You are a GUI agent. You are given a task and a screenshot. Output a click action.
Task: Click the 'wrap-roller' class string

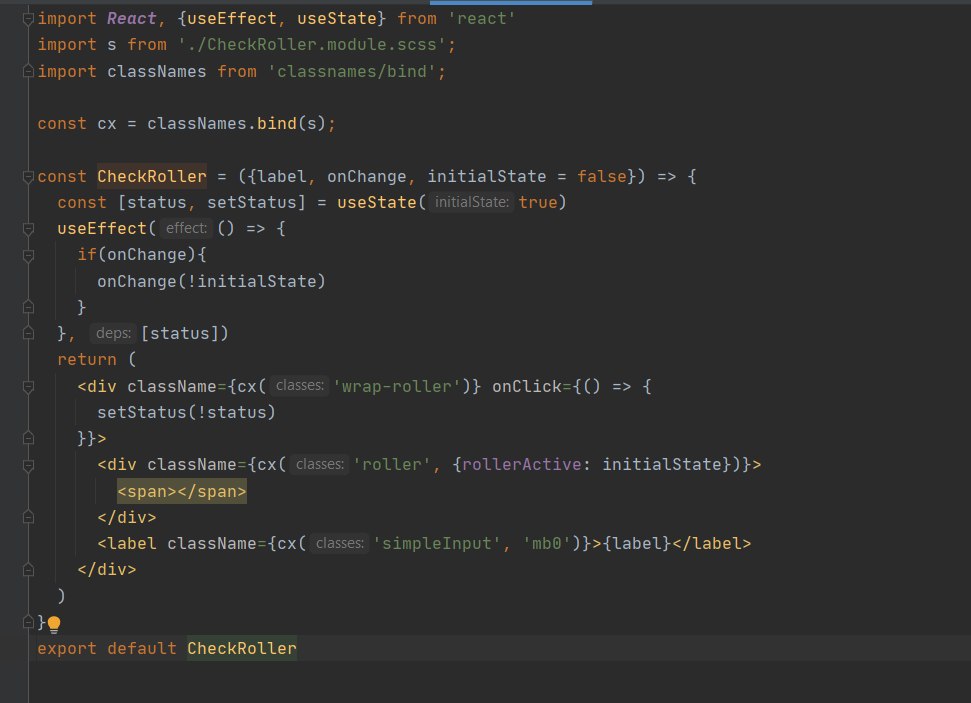397,386
